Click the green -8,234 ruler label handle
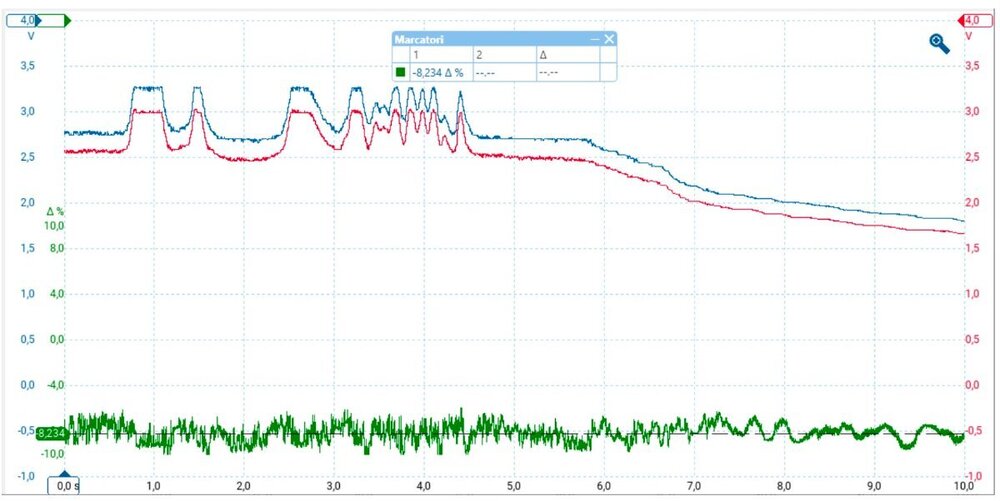1000x501 pixels. point(48,434)
